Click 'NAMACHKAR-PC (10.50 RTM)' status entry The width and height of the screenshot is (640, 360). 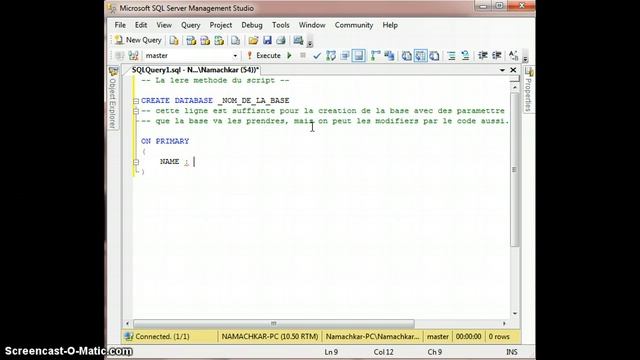[270, 337]
